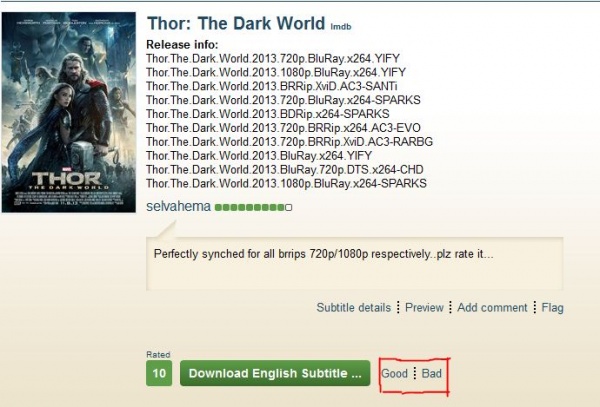The image size is (600, 407).
Task: Open the subtitle Preview
Action: [424, 308]
